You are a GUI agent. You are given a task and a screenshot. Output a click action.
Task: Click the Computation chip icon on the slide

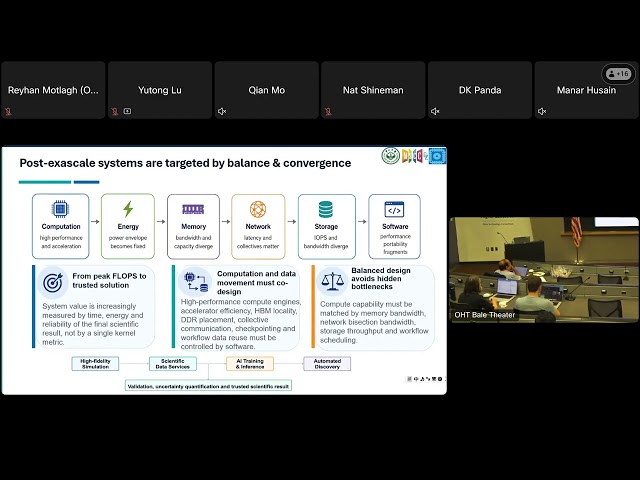[x=60, y=209]
